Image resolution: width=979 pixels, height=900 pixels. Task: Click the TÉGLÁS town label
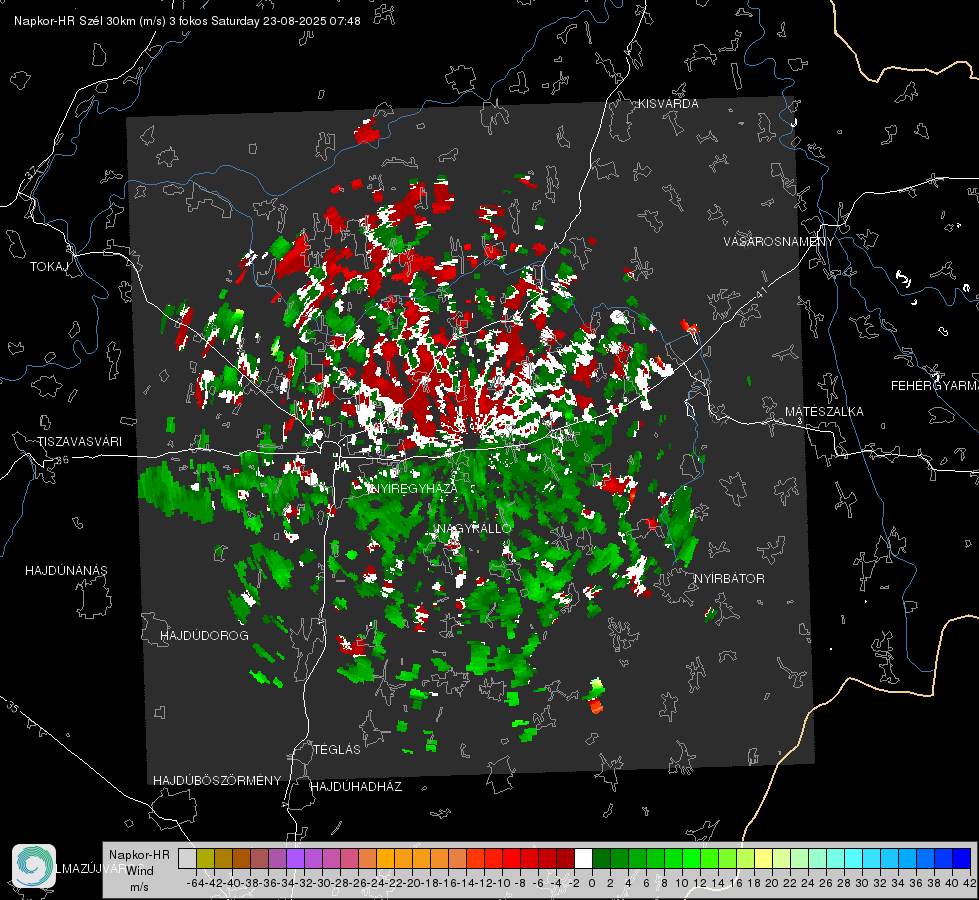(x=337, y=750)
